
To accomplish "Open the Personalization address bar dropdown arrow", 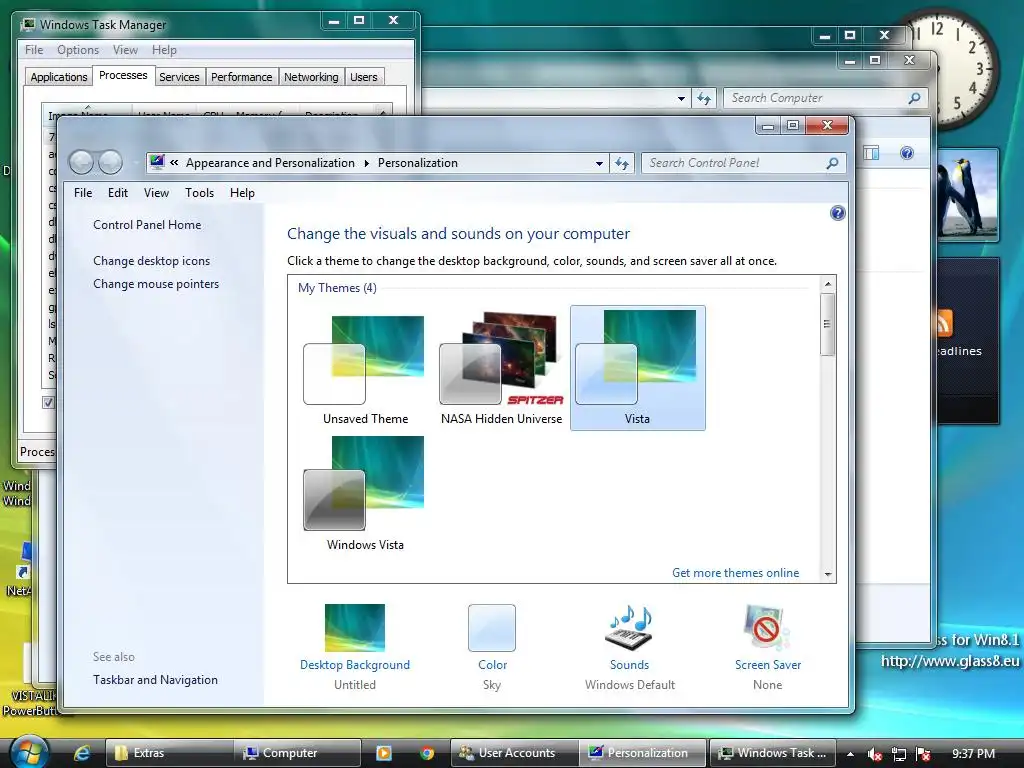I will (x=599, y=163).
